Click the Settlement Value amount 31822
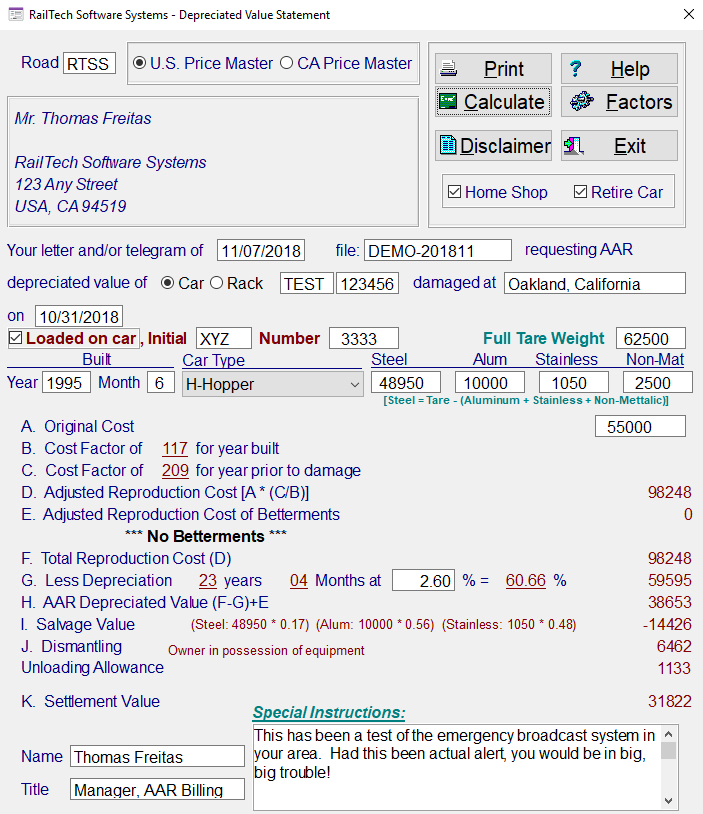 (670, 701)
